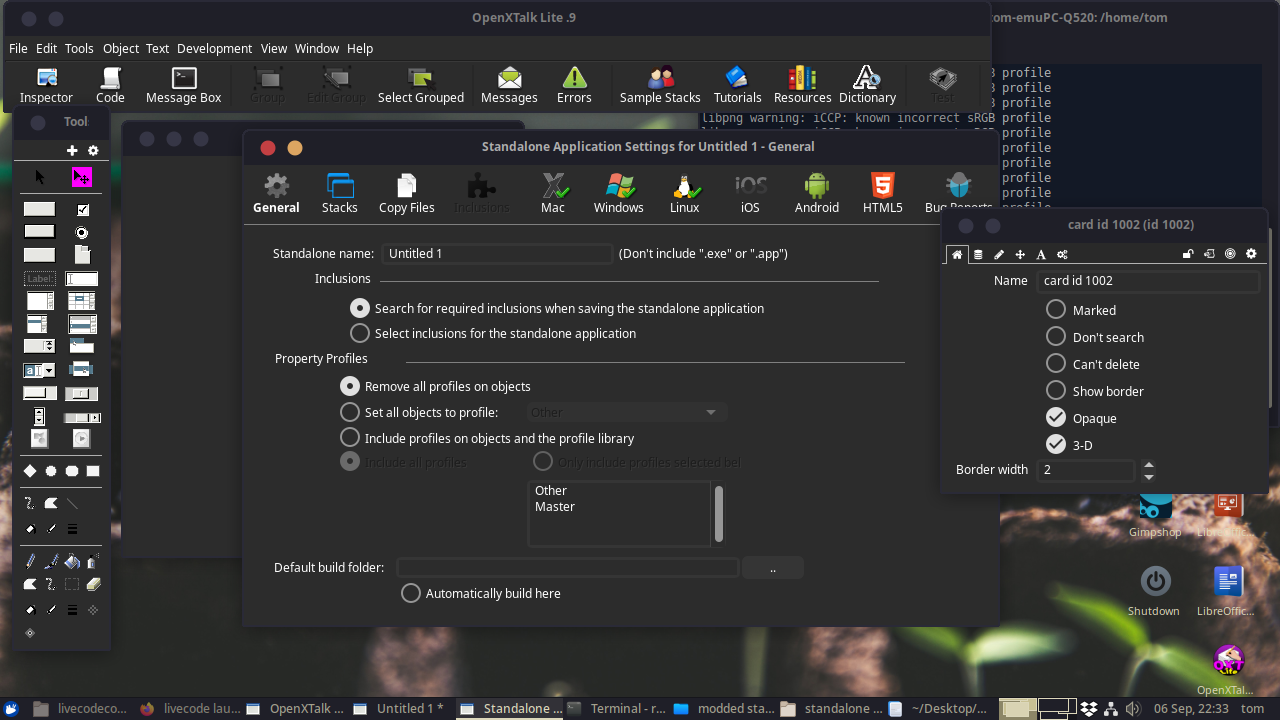Viewport: 1280px width, 720px height.
Task: Open the Advanced (gears) tab in inspector
Action: pyautogui.click(x=1062, y=254)
